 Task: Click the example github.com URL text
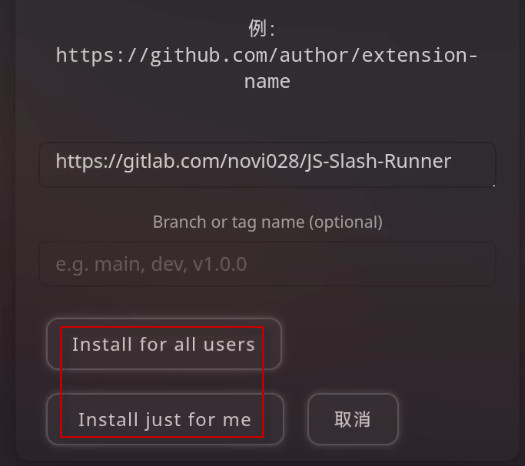coord(267,68)
